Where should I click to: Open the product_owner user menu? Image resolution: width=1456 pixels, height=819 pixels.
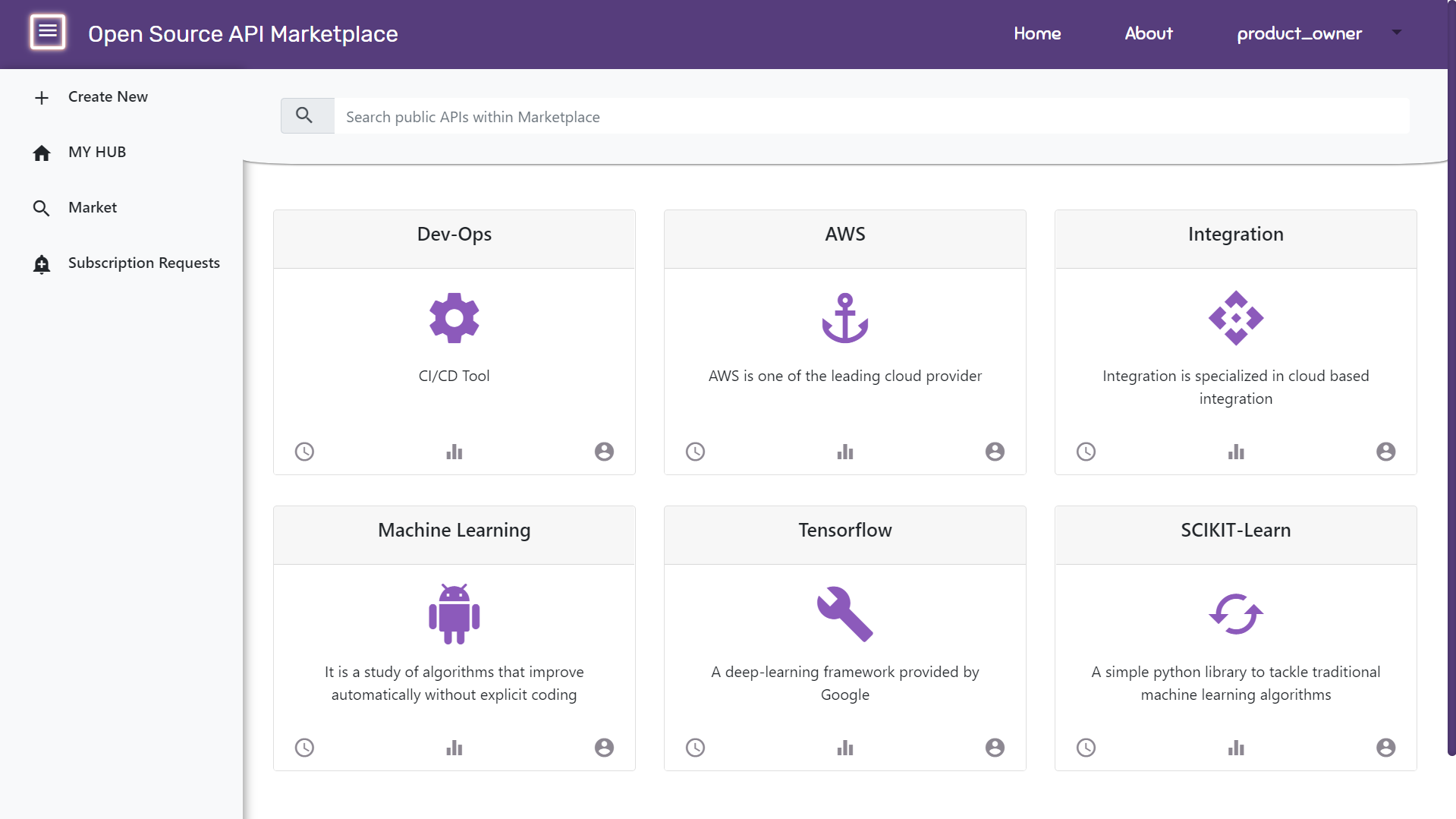coord(1299,33)
